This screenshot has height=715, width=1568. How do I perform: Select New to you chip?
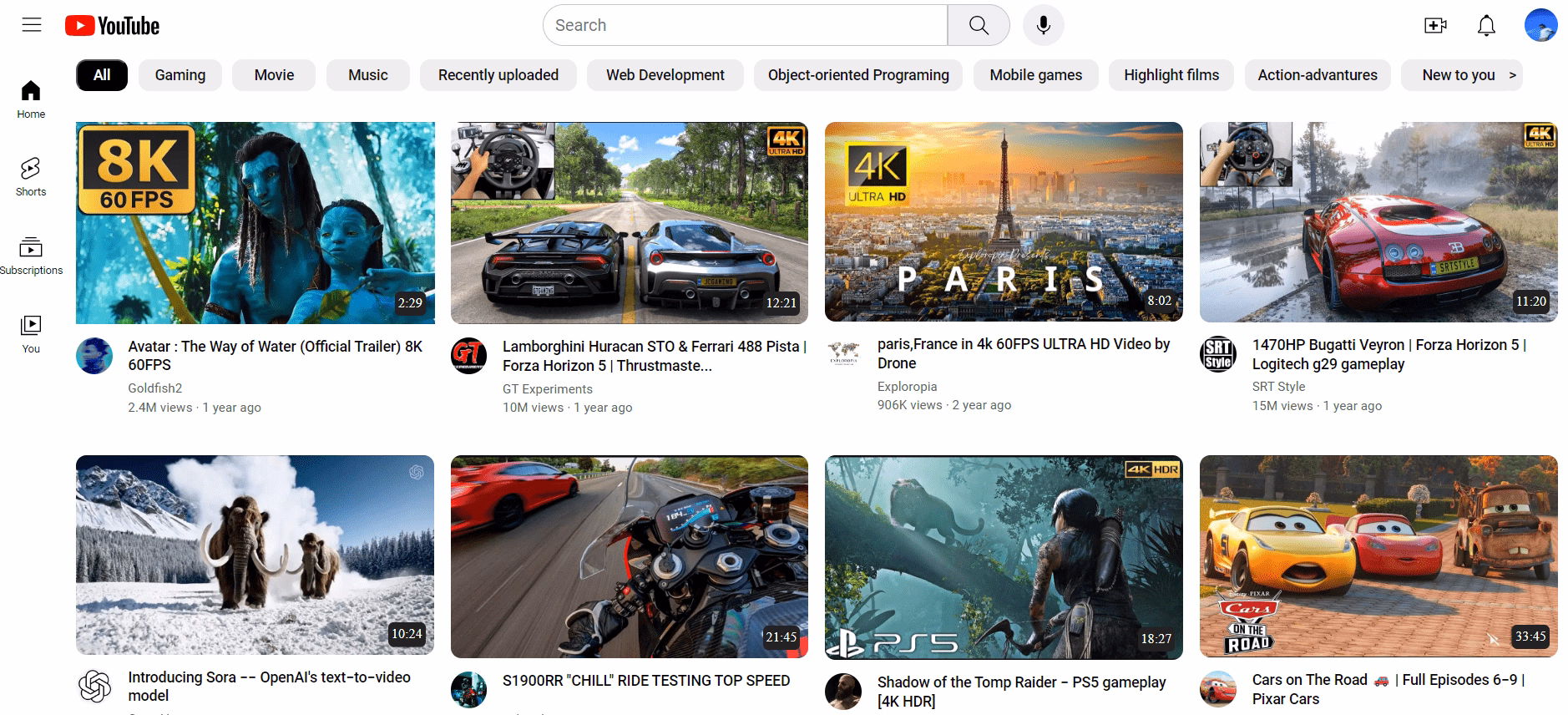coord(1462,75)
